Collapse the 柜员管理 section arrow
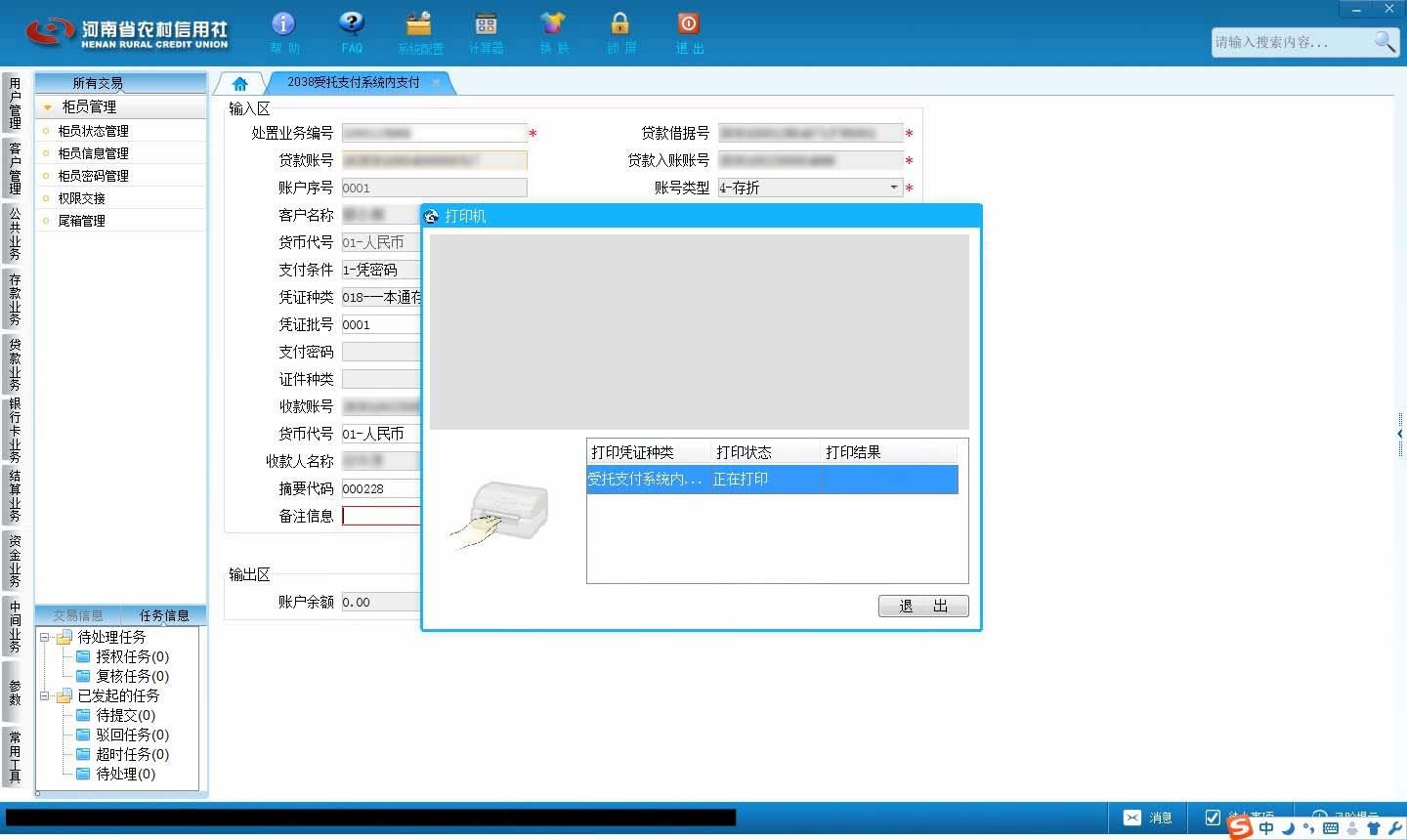 tap(47, 107)
